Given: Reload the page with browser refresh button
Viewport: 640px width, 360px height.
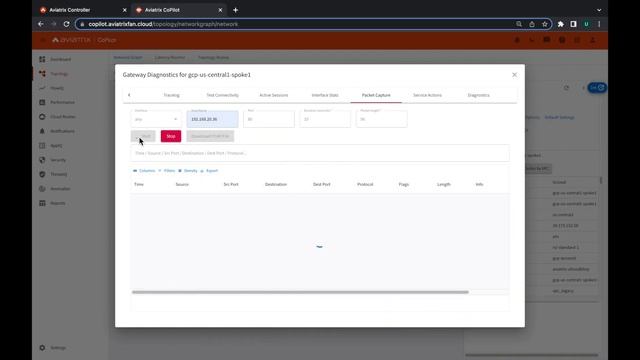Looking at the screenshot, I should tap(67, 24).
